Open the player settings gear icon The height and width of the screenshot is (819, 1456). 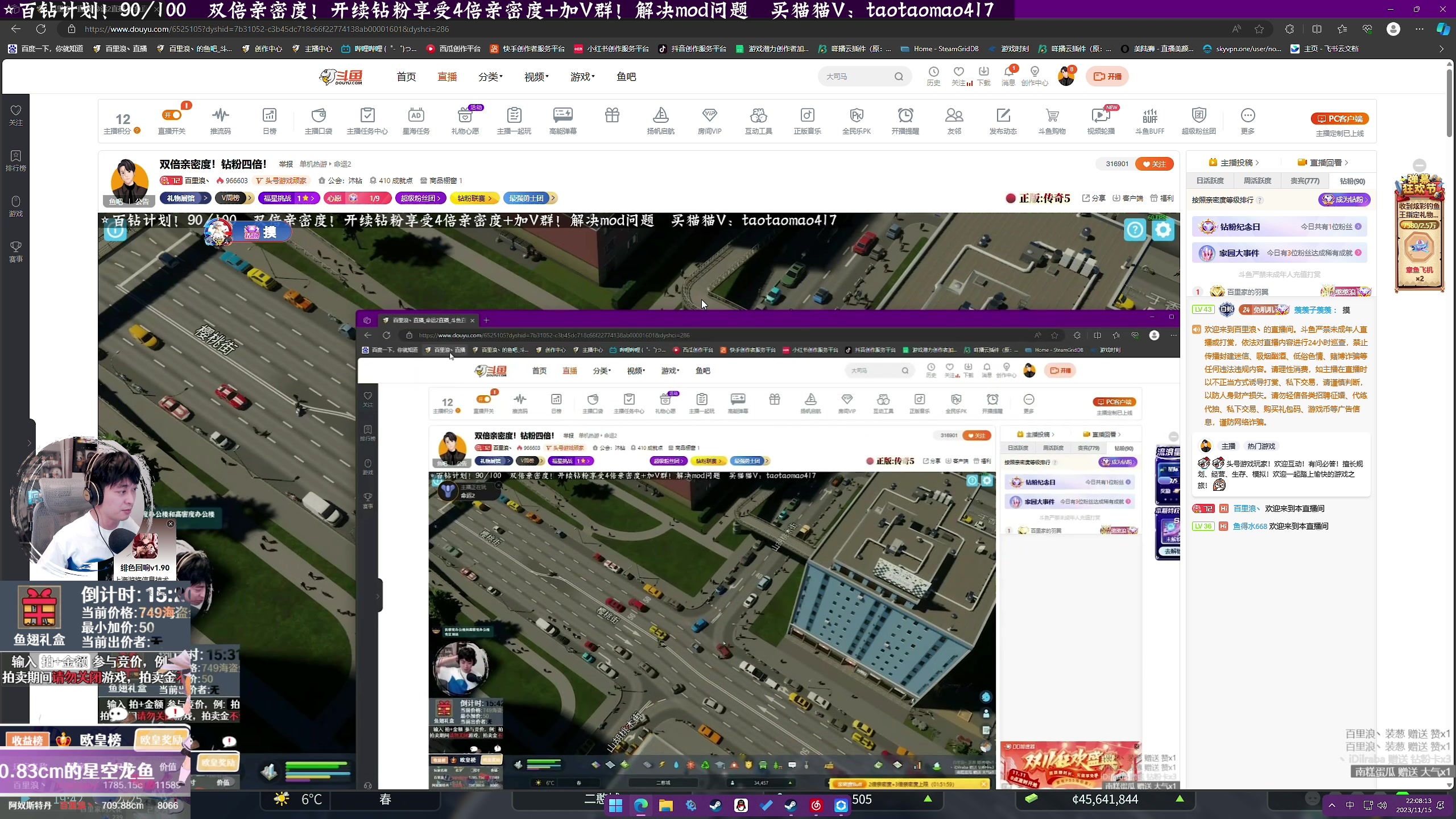click(1163, 230)
